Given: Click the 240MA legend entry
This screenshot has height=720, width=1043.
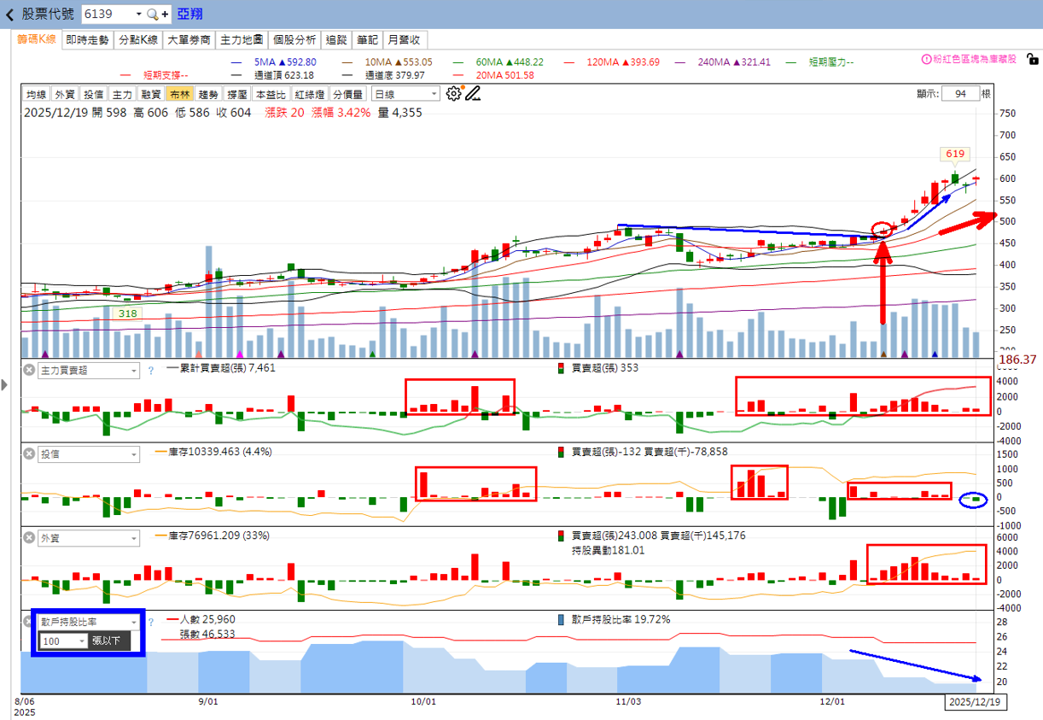Looking at the screenshot, I should [722, 62].
